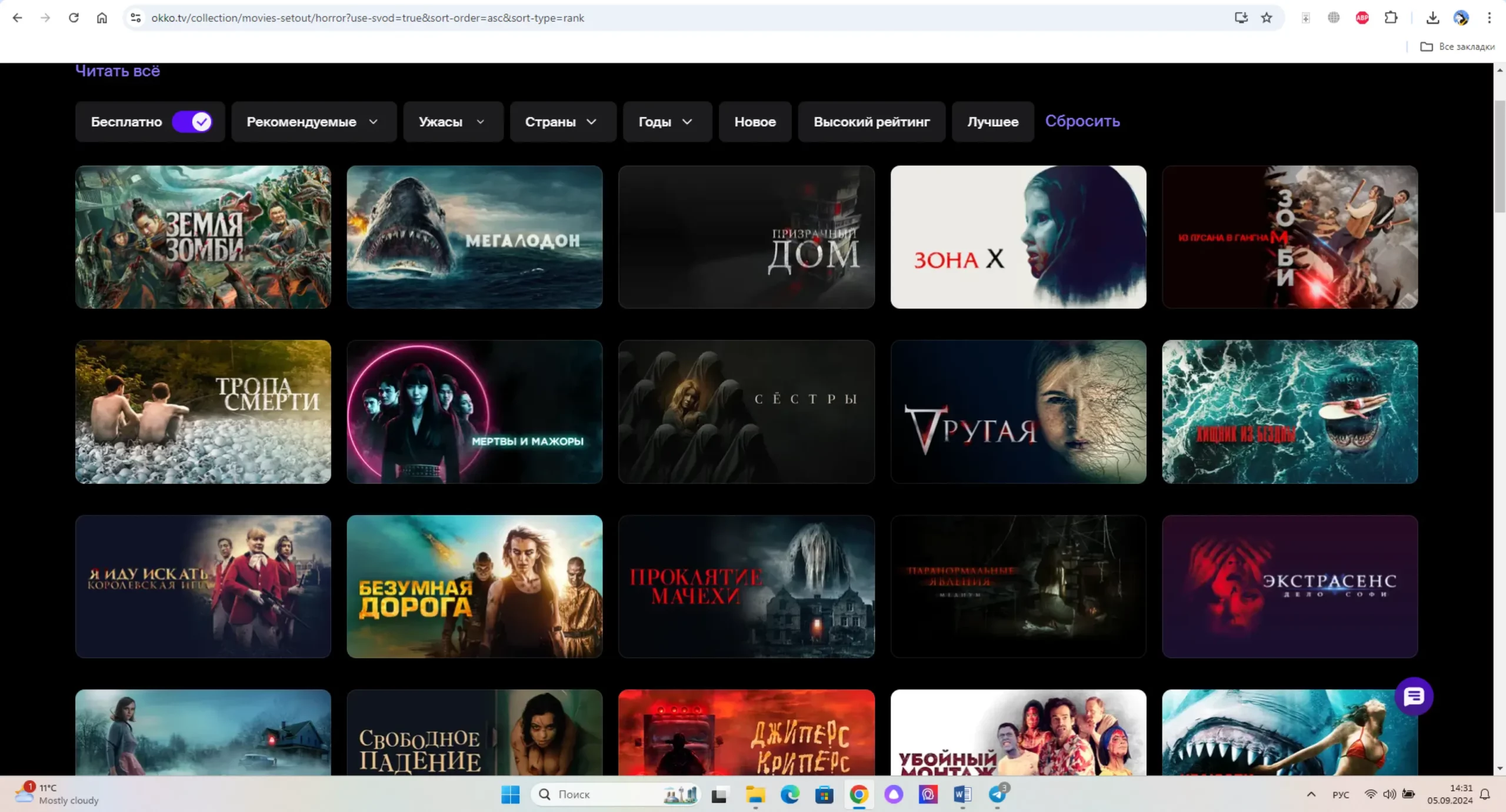Image resolution: width=1506 pixels, height=812 pixels.
Task: Click install app icon in address bar
Action: point(1241,18)
